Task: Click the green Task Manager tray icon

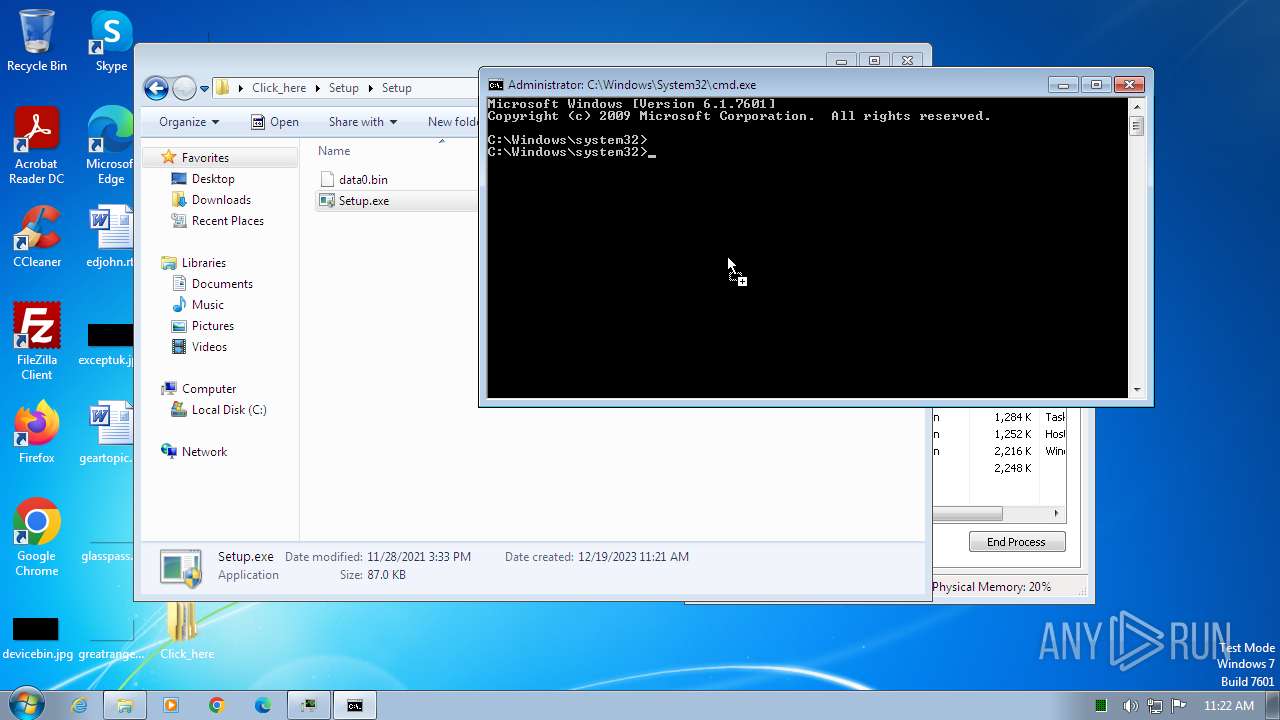Action: [x=1101, y=706]
